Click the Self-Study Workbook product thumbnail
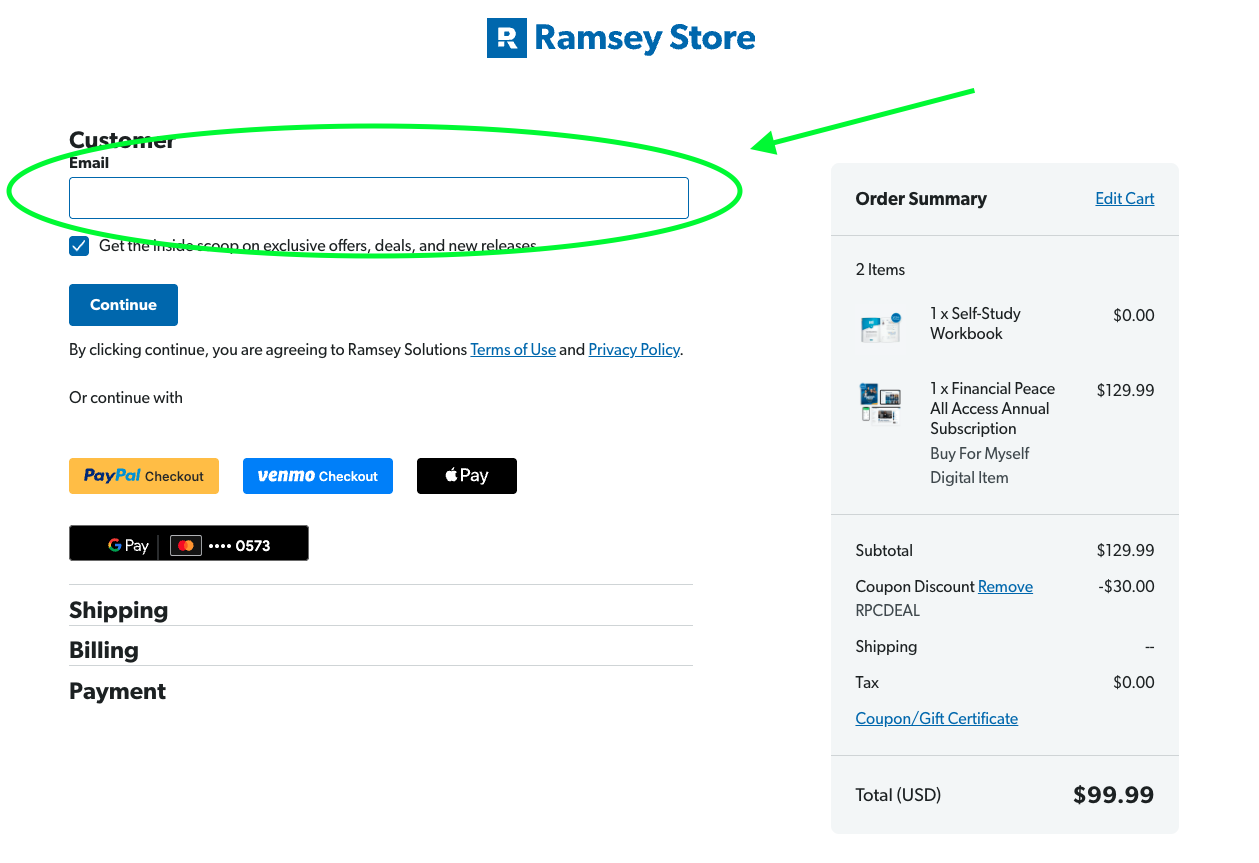Image resolution: width=1259 pixels, height=863 pixels. coord(880,325)
